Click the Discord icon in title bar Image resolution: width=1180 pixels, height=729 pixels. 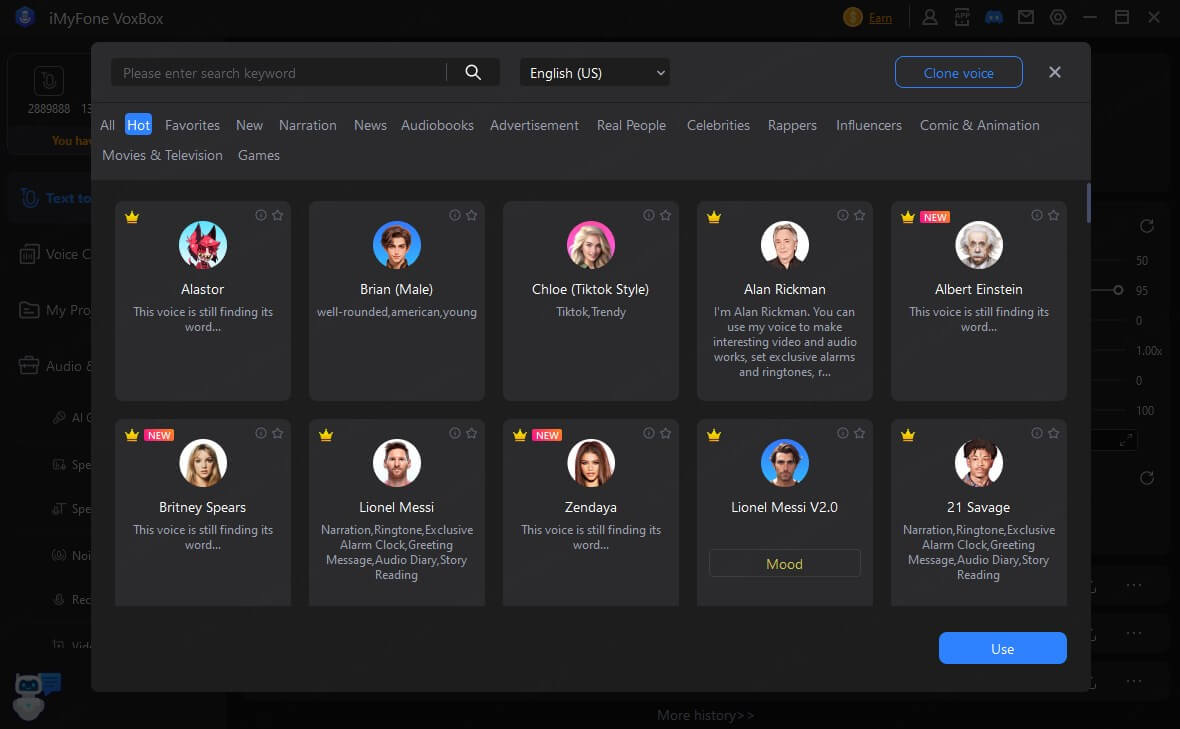coord(993,17)
